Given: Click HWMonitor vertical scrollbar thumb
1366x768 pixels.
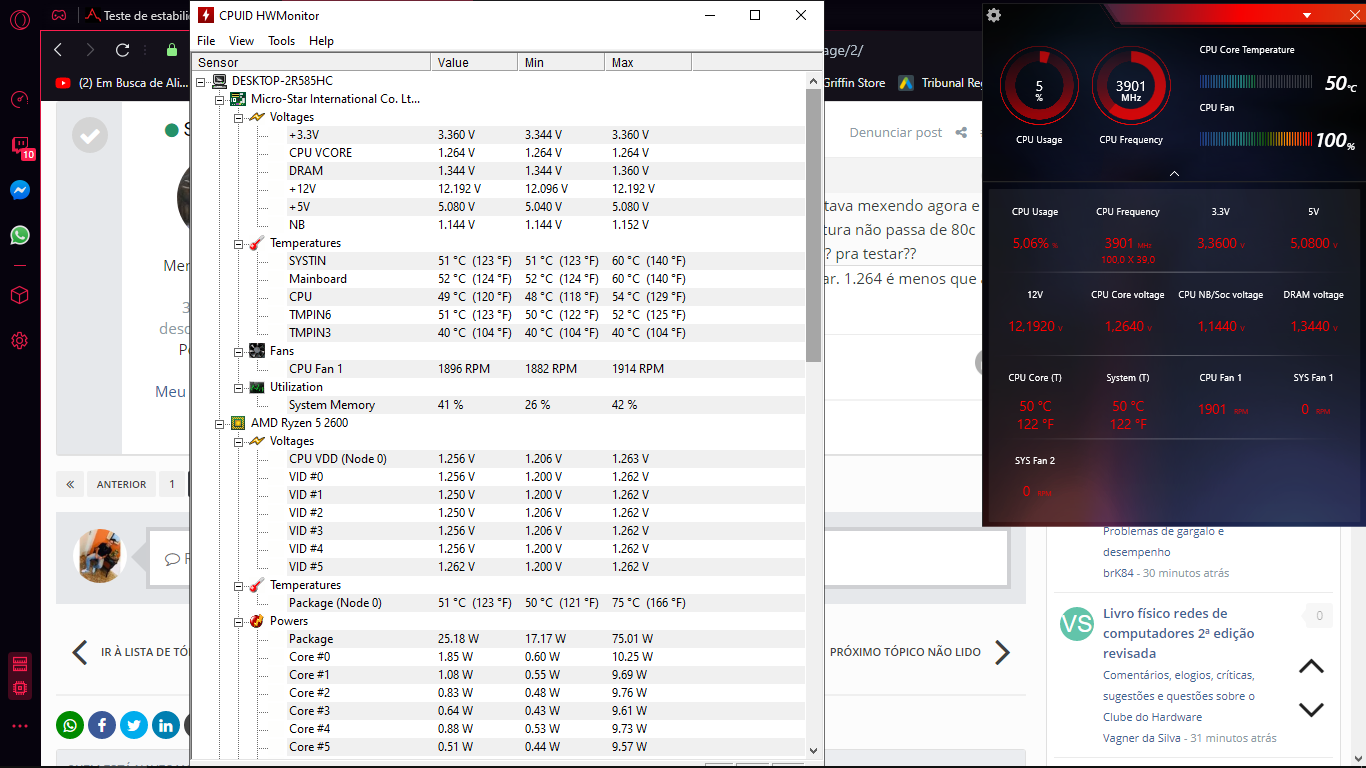Looking at the screenshot, I should [813, 225].
